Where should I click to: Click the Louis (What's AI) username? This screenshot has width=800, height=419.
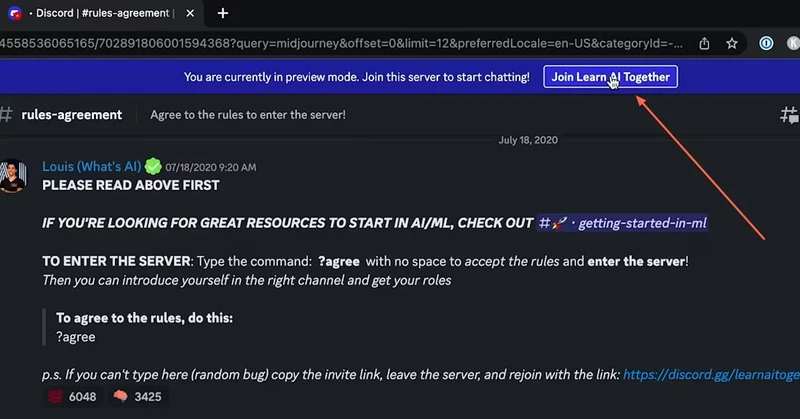(x=91, y=166)
